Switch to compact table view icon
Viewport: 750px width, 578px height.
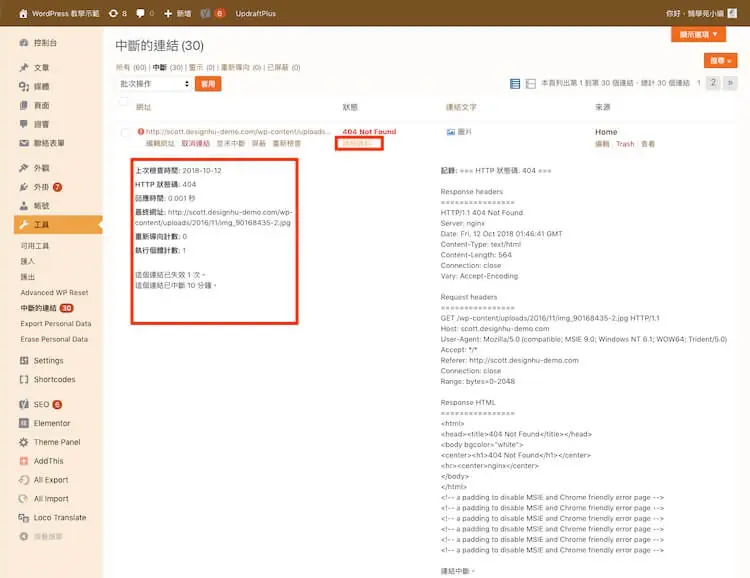pos(515,84)
